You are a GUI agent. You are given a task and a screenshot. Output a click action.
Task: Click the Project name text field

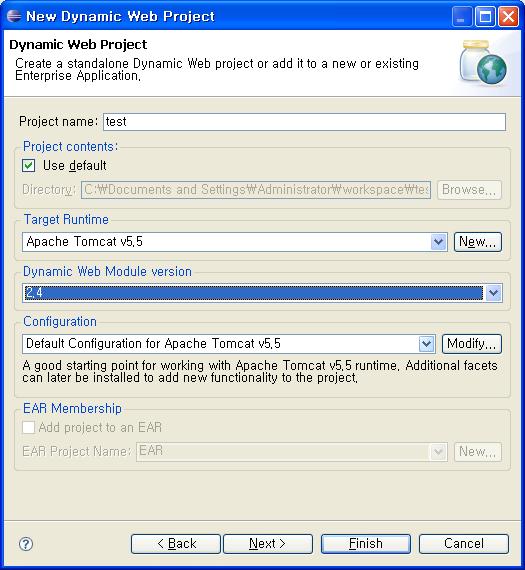[304, 122]
